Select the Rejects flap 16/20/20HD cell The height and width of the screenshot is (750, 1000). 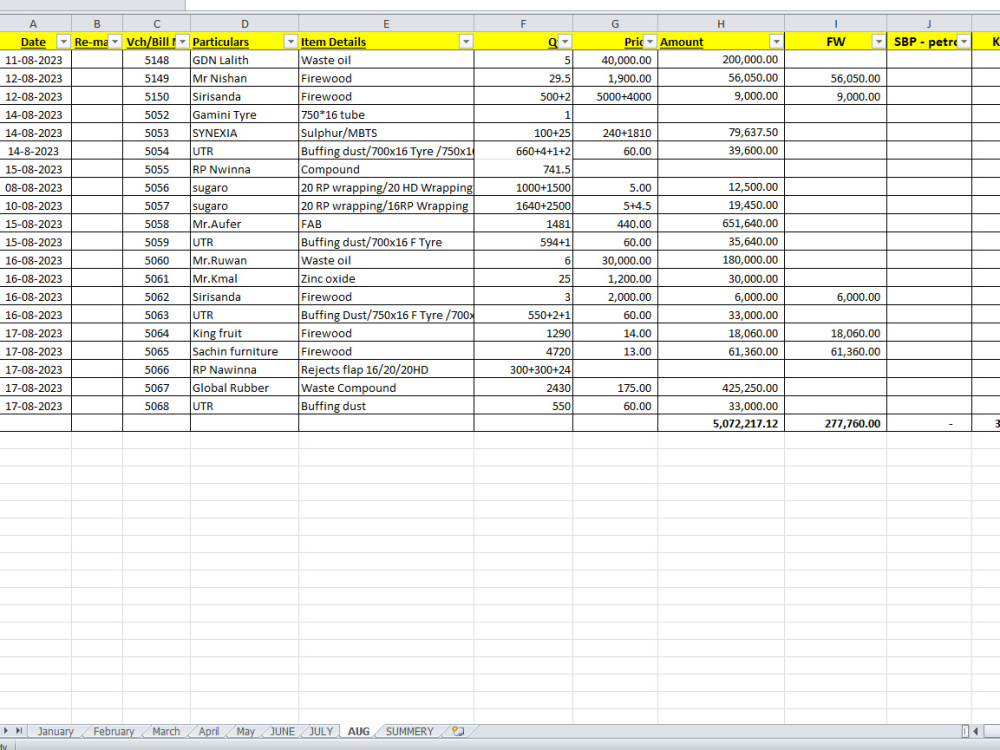pos(386,370)
